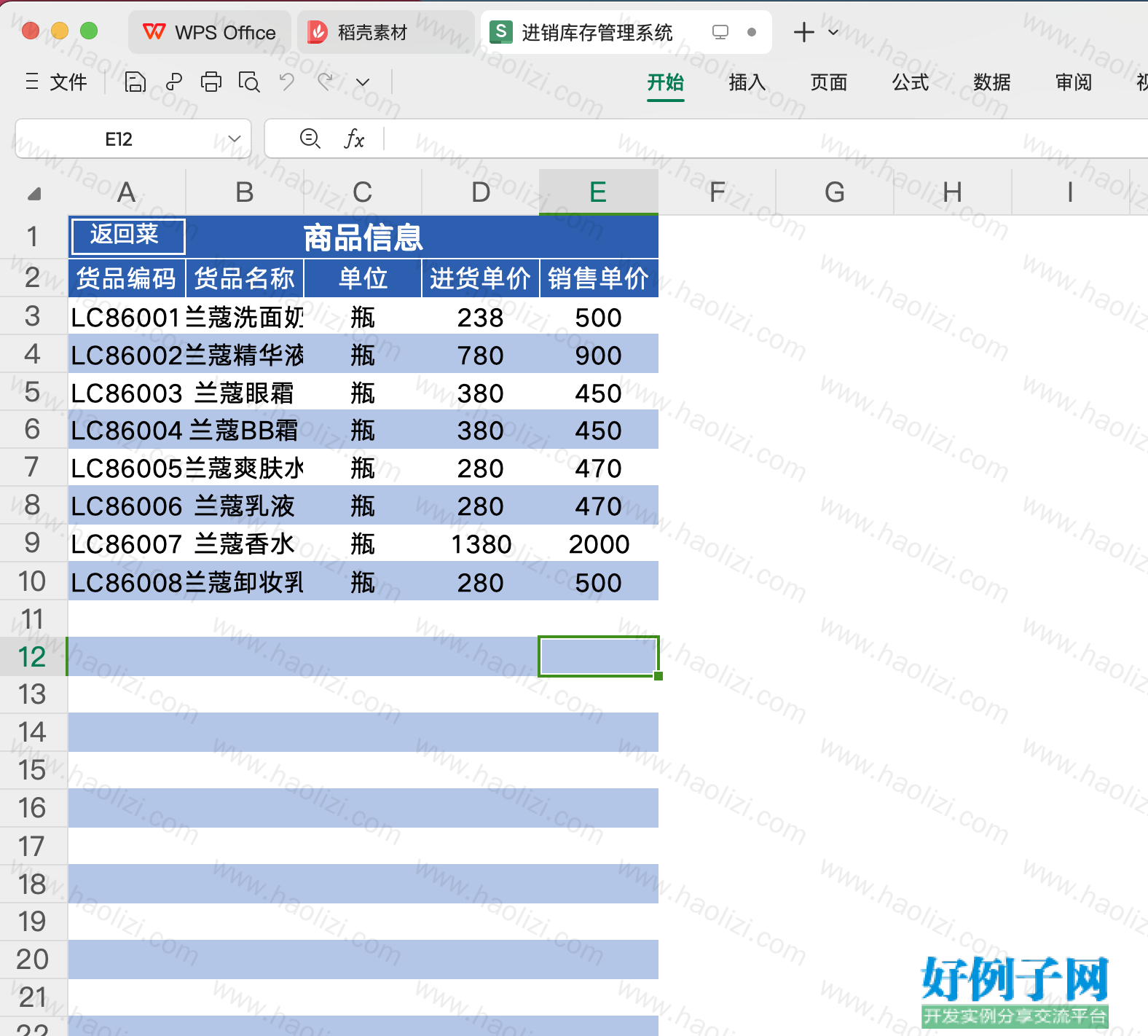
Task: Click the export/share icon beside Save
Action: pos(173,82)
